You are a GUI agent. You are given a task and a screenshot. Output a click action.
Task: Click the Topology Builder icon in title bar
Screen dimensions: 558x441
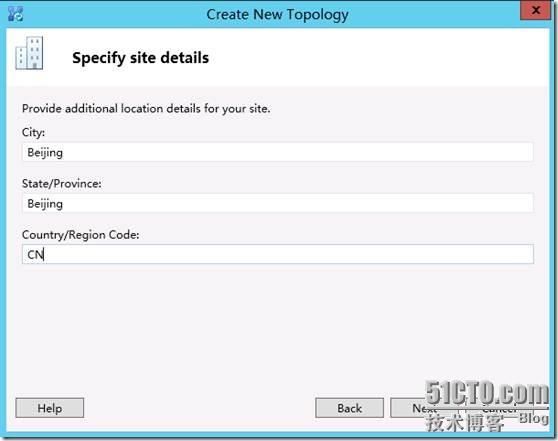15,14
